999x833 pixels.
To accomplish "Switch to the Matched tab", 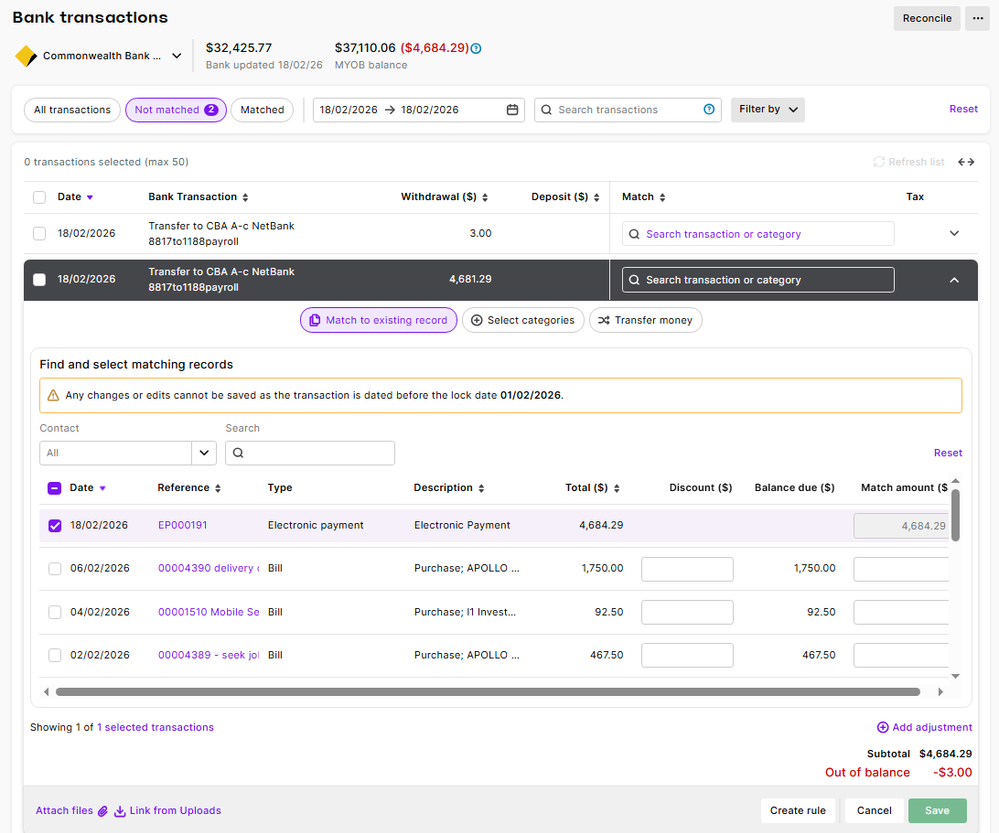I will tap(262, 110).
